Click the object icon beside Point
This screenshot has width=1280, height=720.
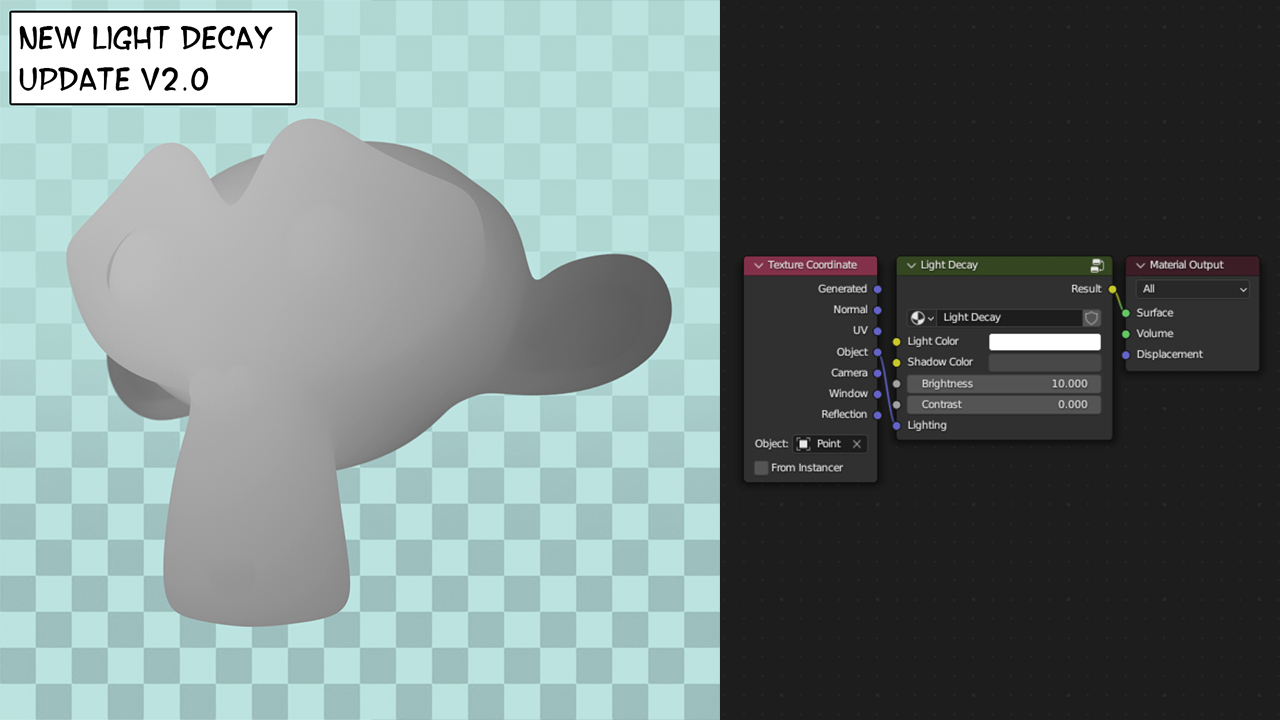803,444
